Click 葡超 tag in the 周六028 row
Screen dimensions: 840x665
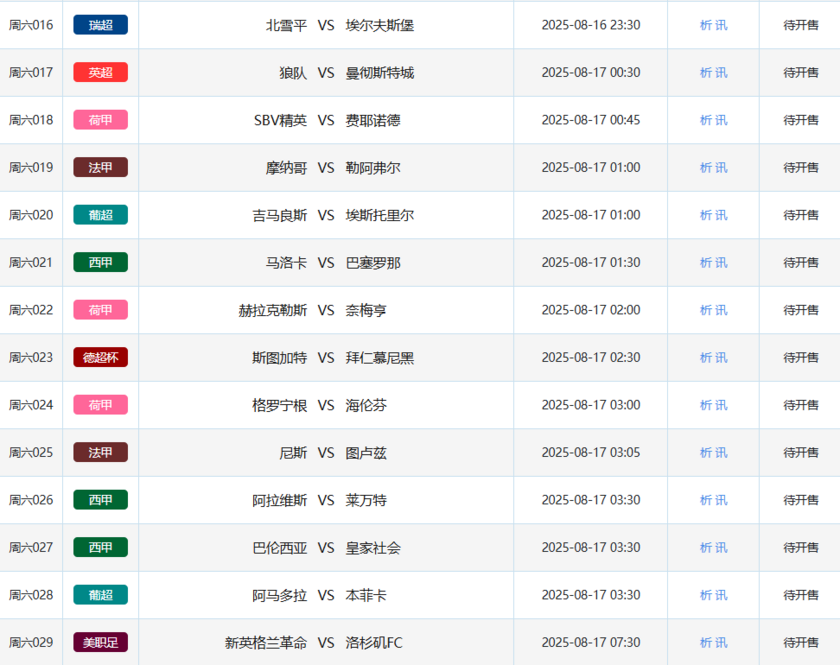[x=100, y=595]
